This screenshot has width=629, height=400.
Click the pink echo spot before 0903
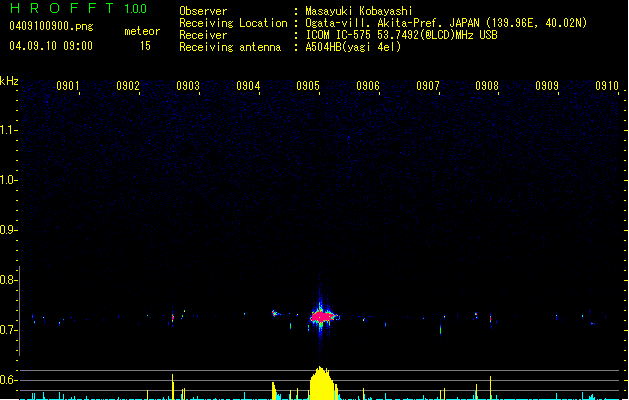pos(173,317)
